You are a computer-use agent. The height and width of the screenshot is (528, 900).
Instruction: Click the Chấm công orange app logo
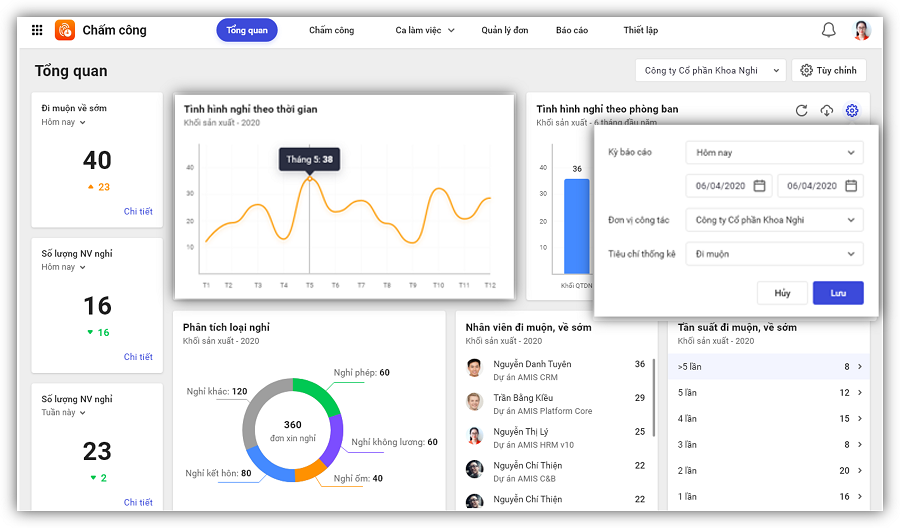point(65,30)
